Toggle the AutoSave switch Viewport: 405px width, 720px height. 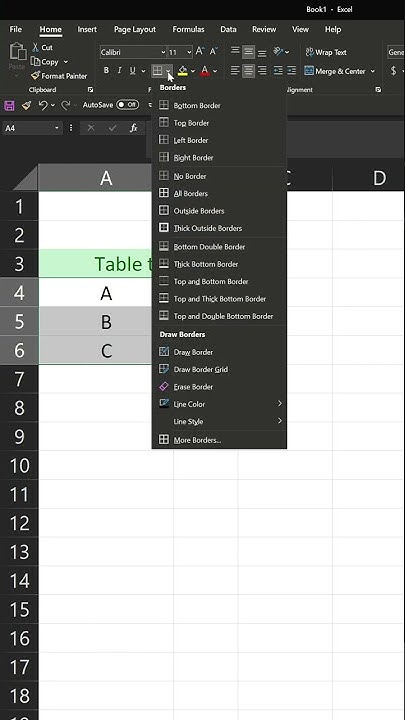tap(127, 105)
